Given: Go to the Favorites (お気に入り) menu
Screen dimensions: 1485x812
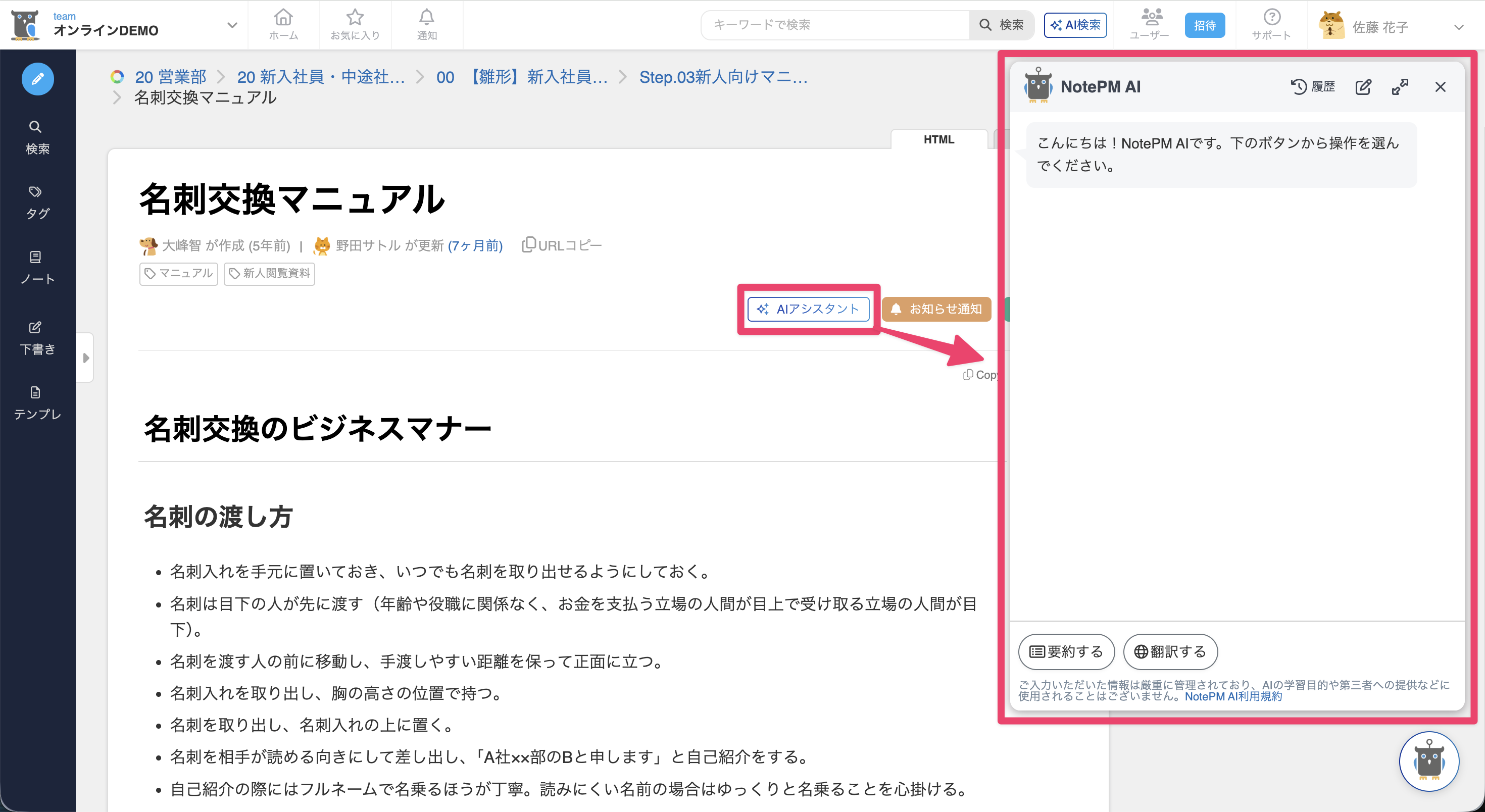Looking at the screenshot, I should coord(355,25).
